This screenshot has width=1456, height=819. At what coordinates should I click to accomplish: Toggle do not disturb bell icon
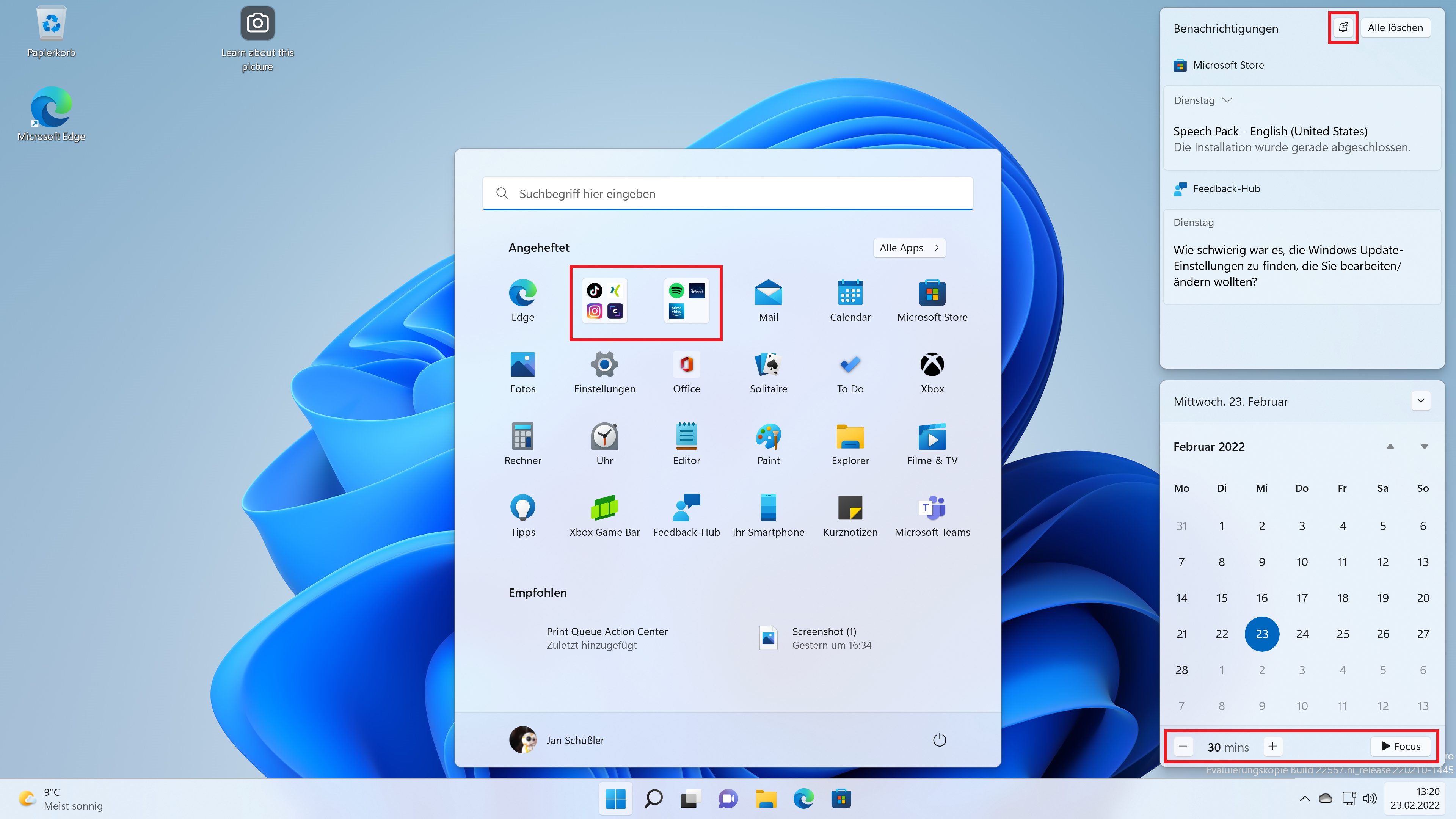1343,27
